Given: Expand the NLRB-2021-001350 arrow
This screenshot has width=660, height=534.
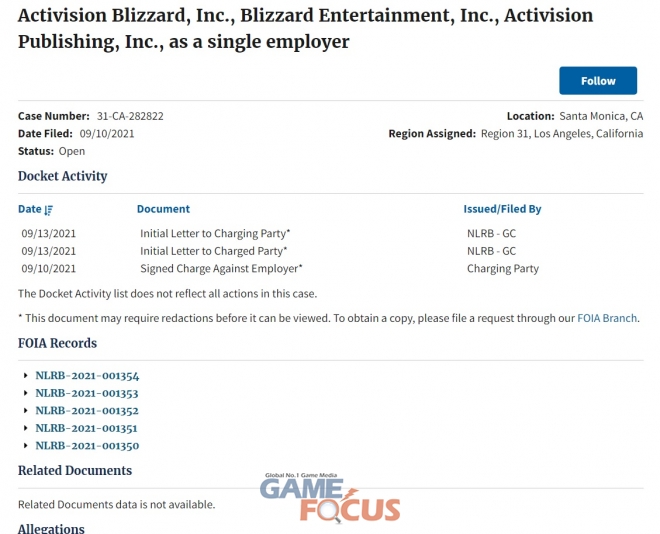Looking at the screenshot, I should 26,445.
